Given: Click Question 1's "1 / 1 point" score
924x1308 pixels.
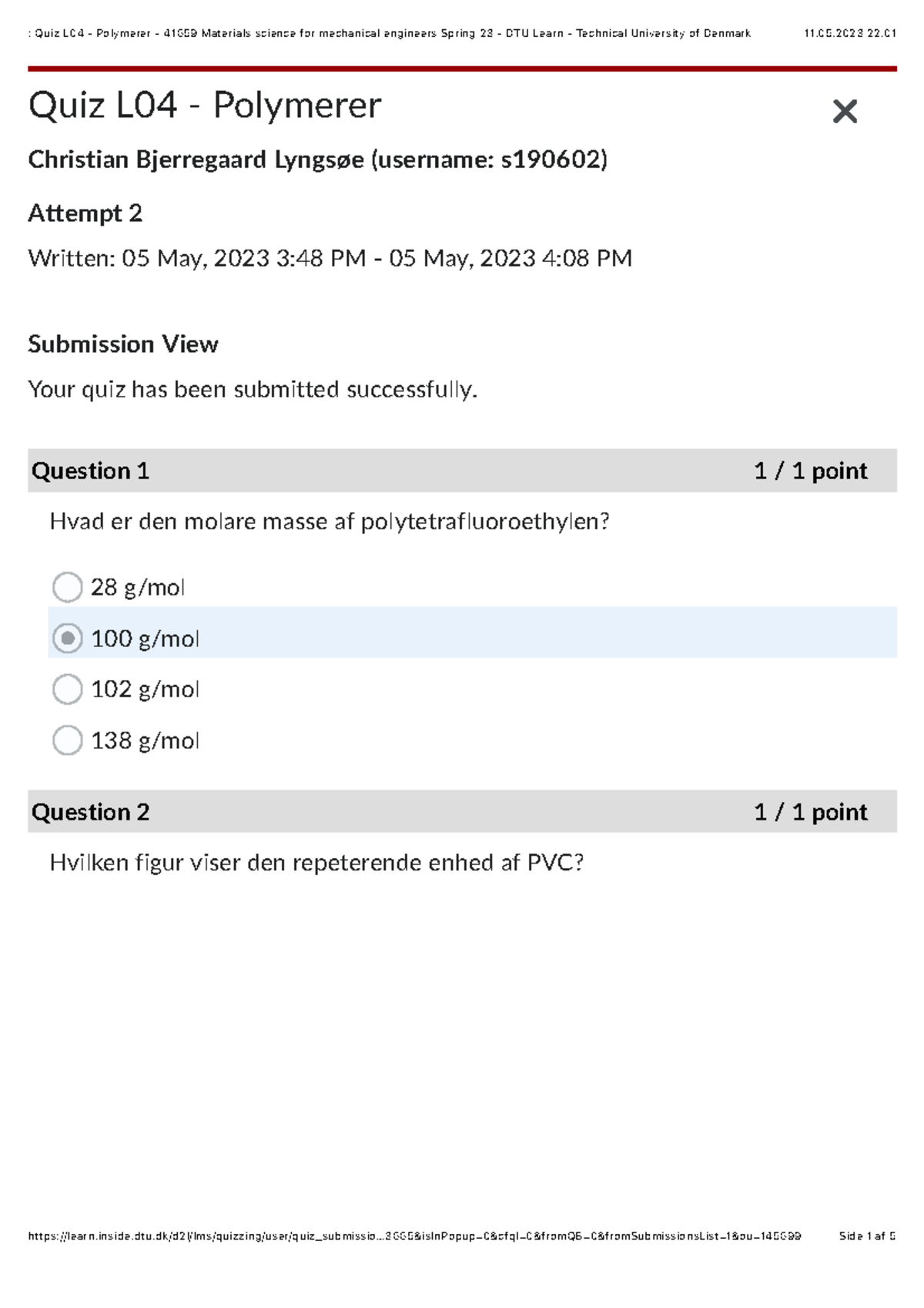Looking at the screenshot, I should point(810,471).
